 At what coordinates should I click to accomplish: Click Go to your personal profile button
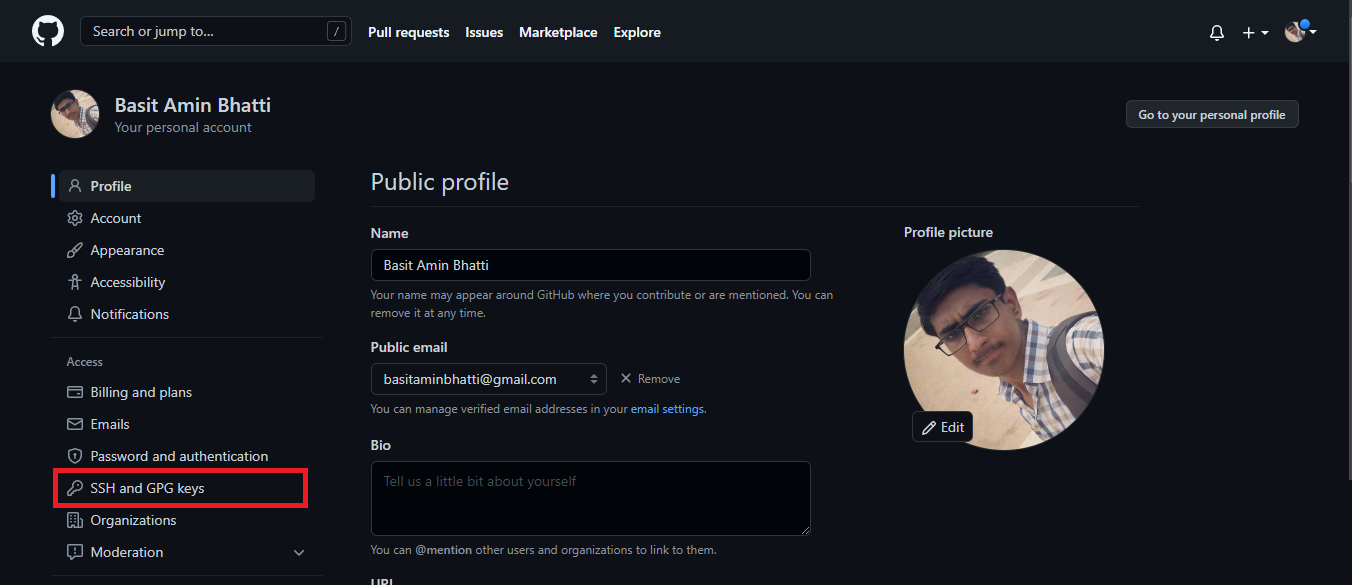1212,115
